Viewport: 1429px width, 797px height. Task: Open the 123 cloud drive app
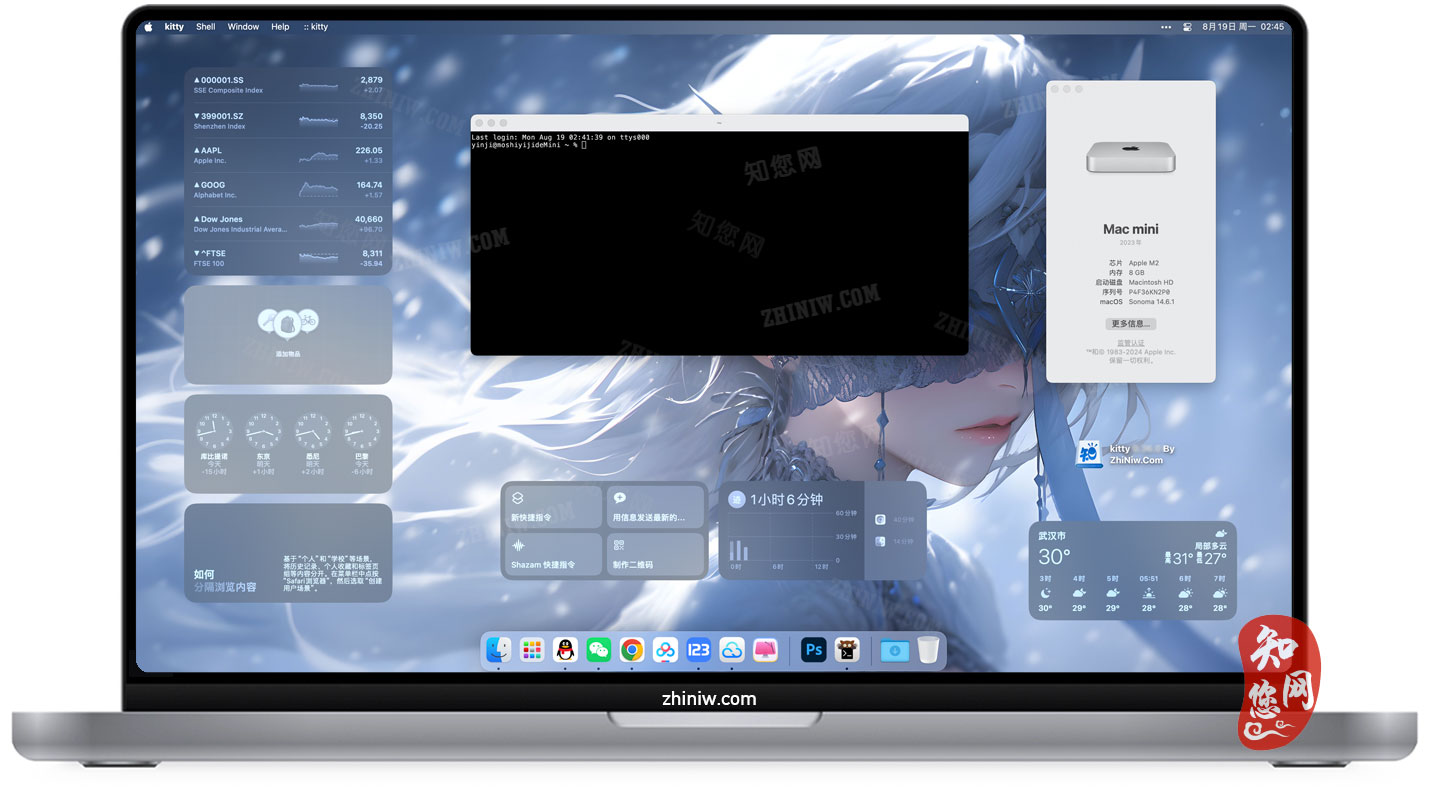pos(699,650)
